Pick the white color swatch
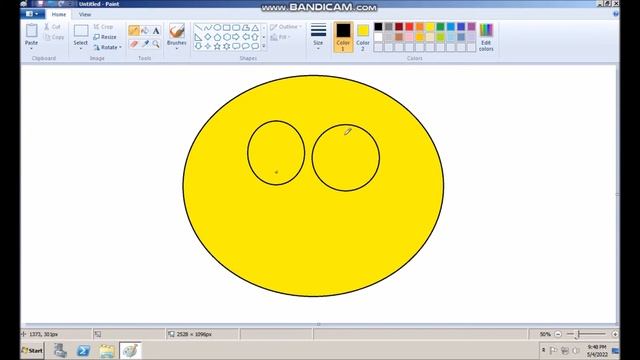This screenshot has width=640, height=360. pyautogui.click(x=378, y=37)
